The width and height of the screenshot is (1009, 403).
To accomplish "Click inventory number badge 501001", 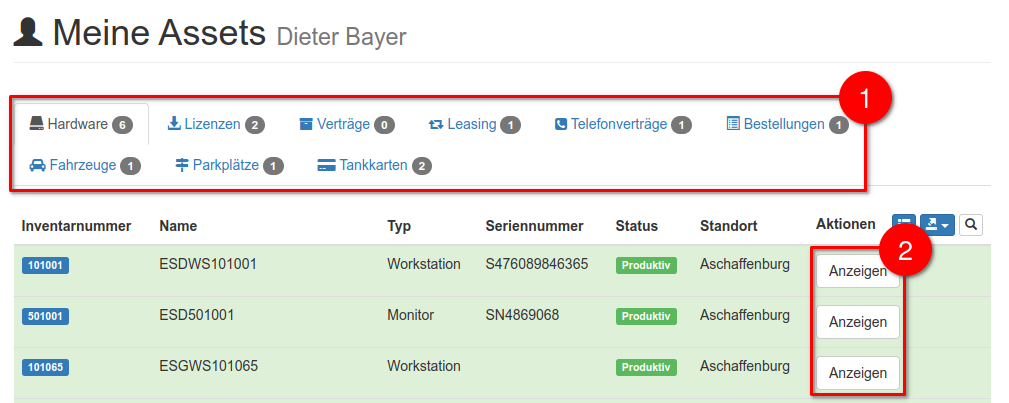I will coord(45,316).
